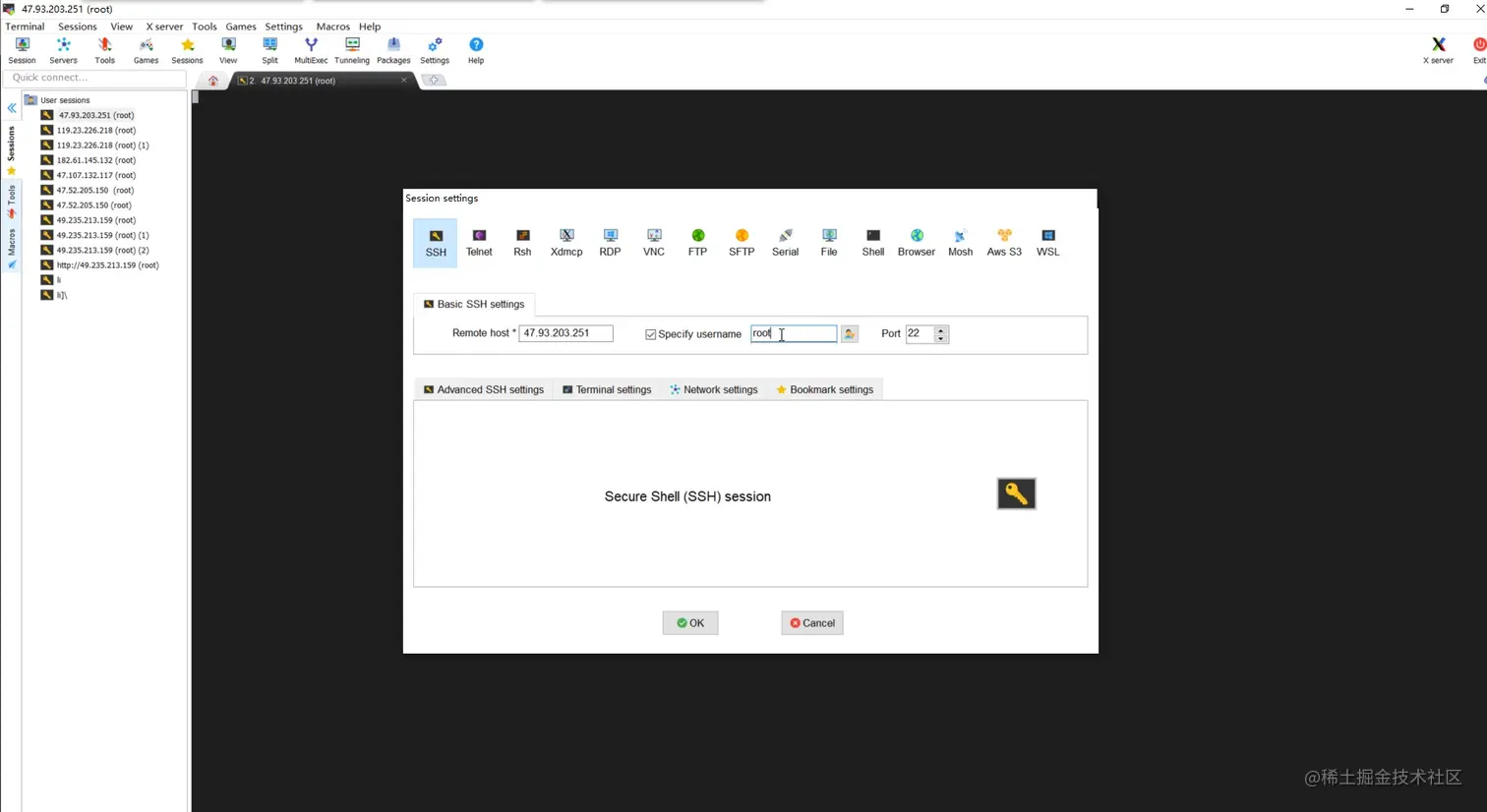Select the Mosh session type
This screenshot has width=1487, height=812.
(960, 243)
